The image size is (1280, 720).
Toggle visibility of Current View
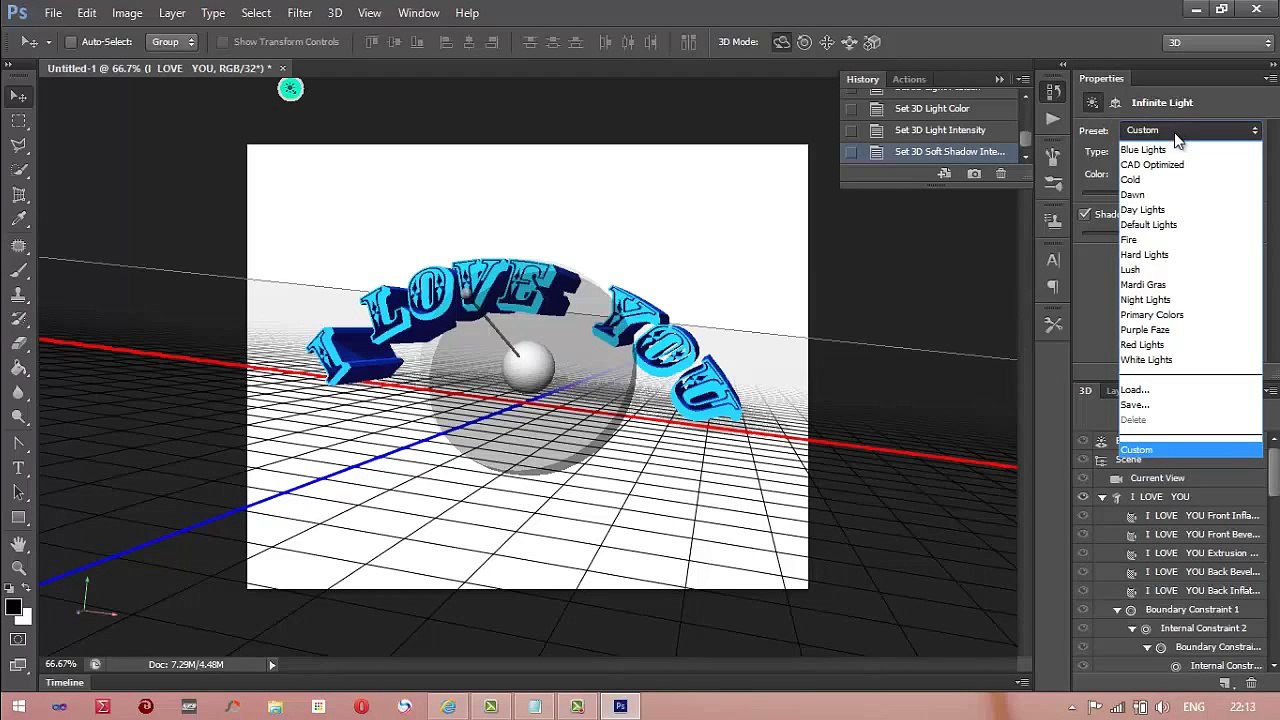click(1083, 478)
